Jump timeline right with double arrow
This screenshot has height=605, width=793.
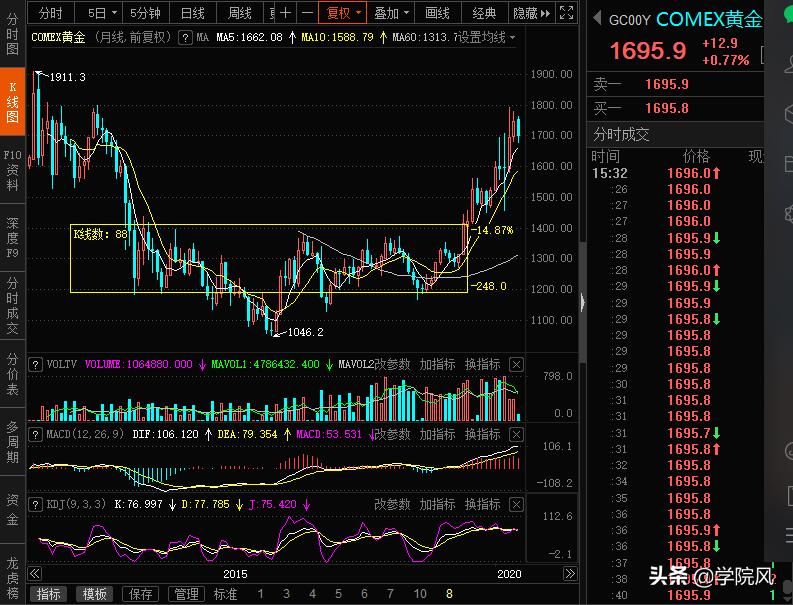(570, 574)
